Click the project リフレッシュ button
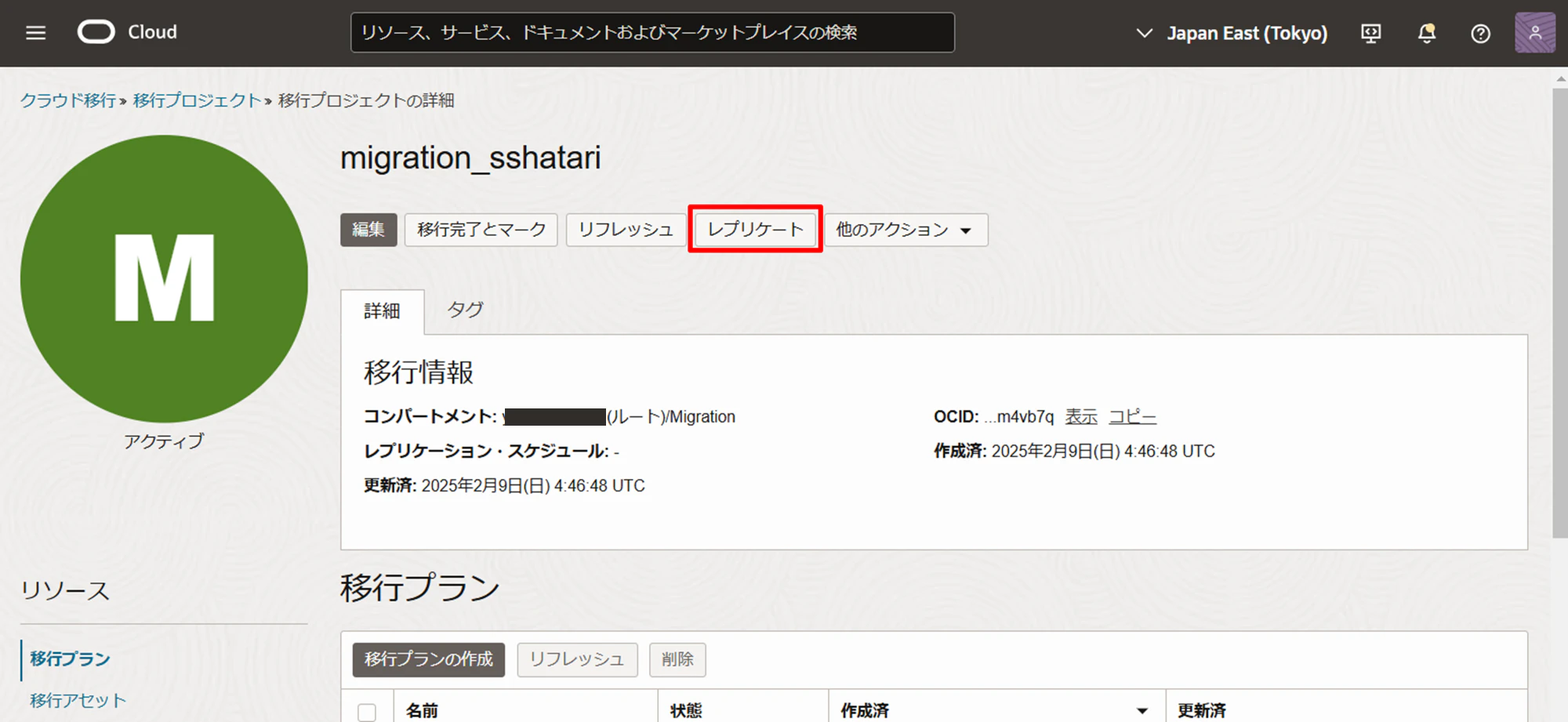Image resolution: width=1568 pixels, height=722 pixels. tap(626, 230)
